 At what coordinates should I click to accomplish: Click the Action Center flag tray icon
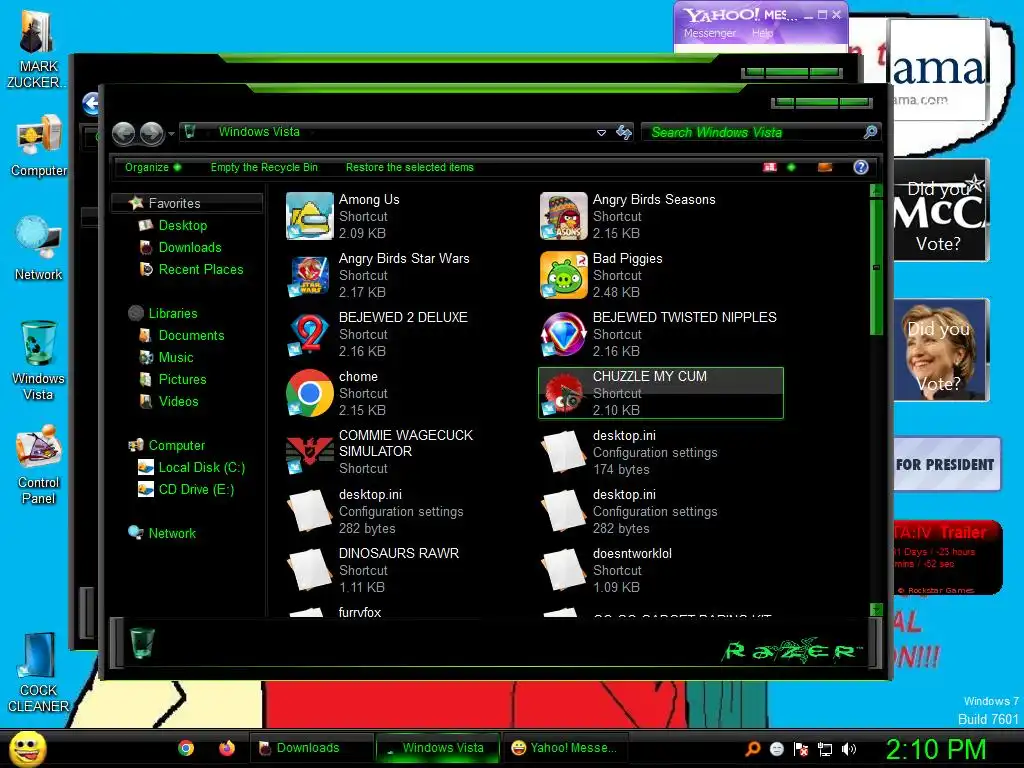801,749
